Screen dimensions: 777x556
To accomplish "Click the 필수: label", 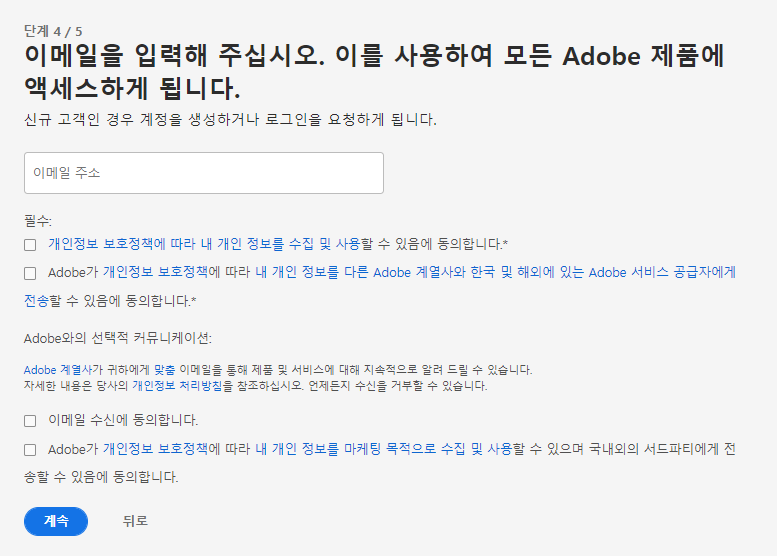I will (38, 221).
